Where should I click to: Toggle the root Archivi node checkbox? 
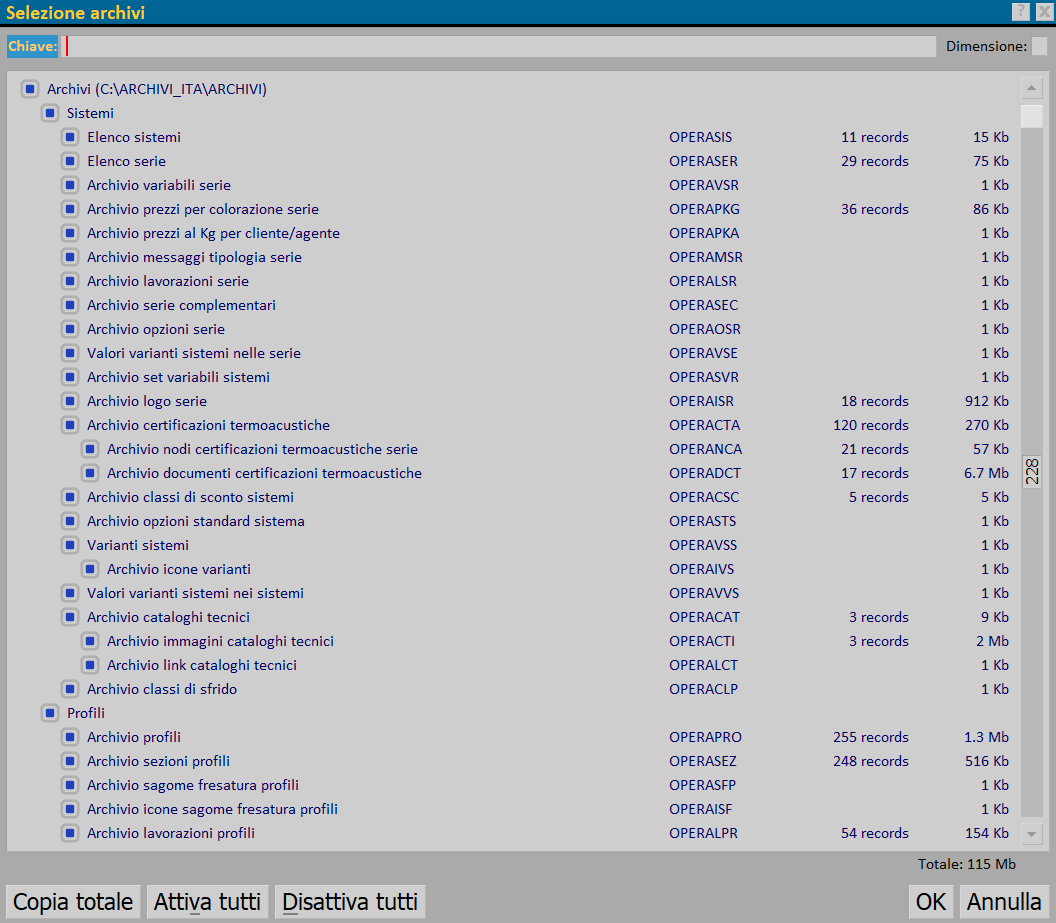(x=30, y=89)
